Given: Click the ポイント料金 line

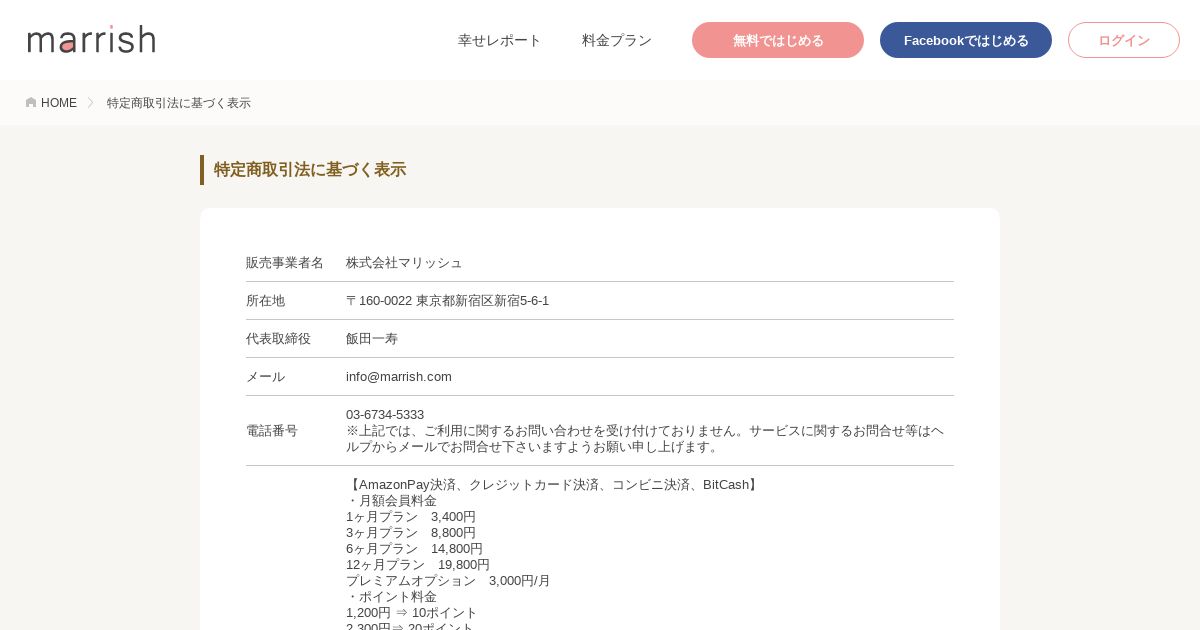Looking at the screenshot, I should point(391,597).
